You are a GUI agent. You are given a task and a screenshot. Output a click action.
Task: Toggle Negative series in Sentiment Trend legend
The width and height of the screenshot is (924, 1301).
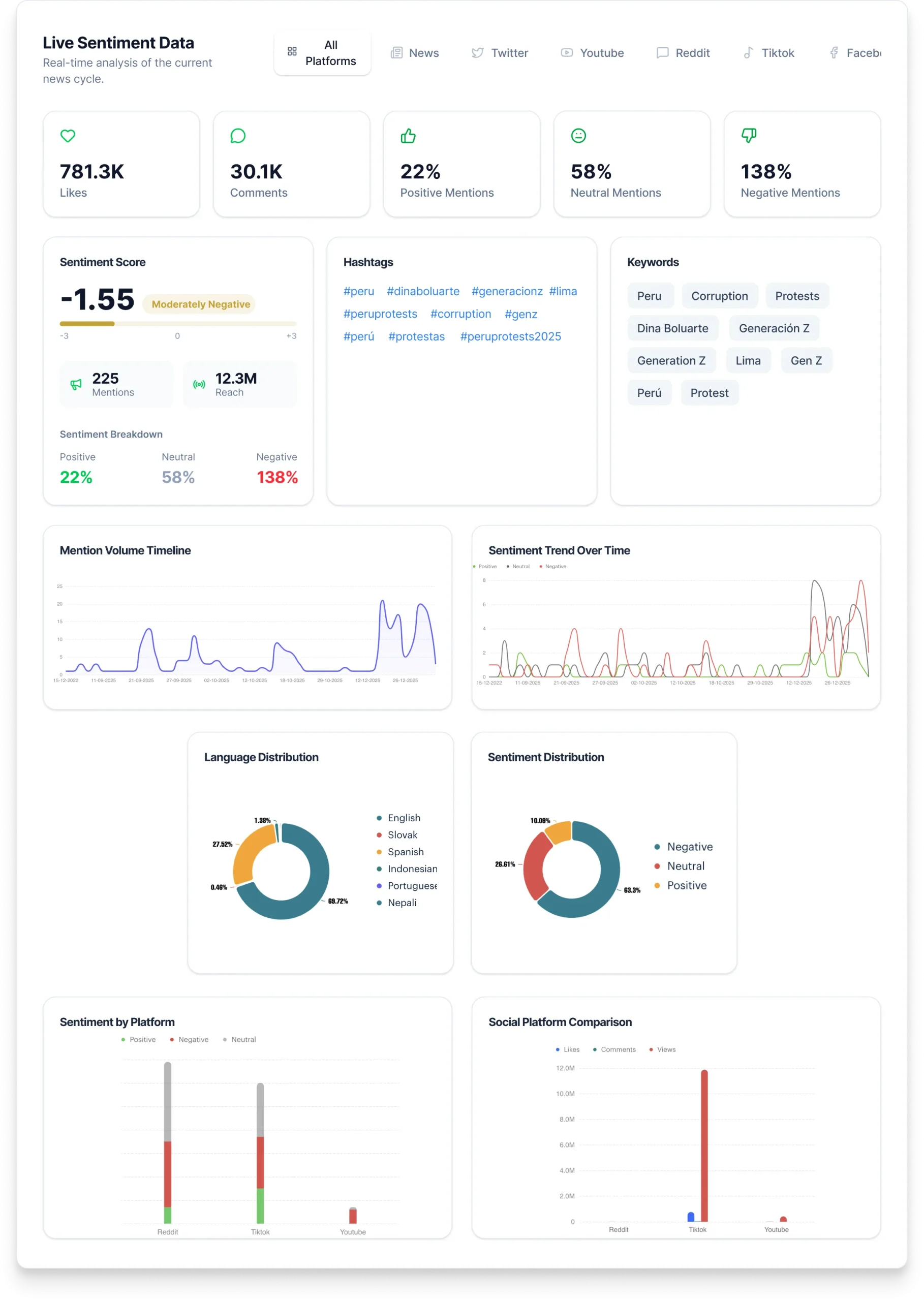click(x=555, y=567)
